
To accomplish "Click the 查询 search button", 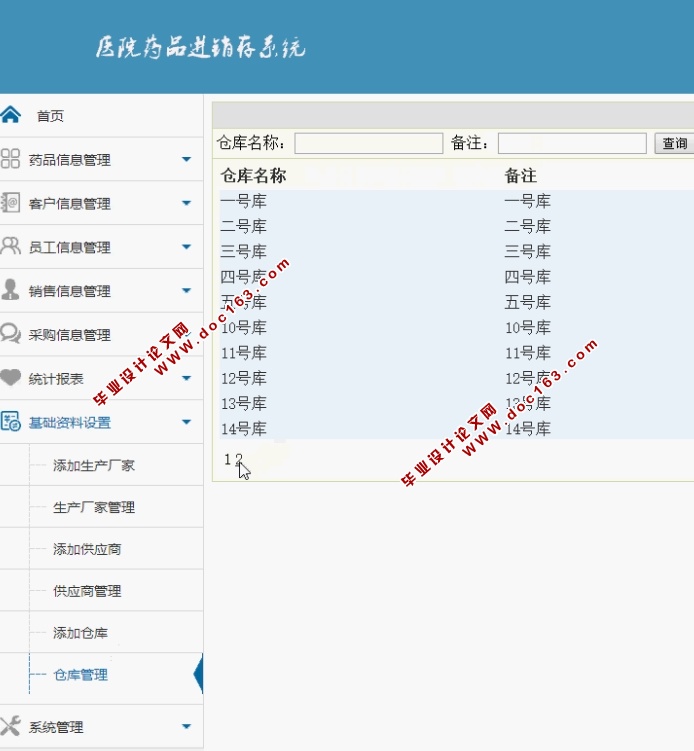I will (x=674, y=143).
